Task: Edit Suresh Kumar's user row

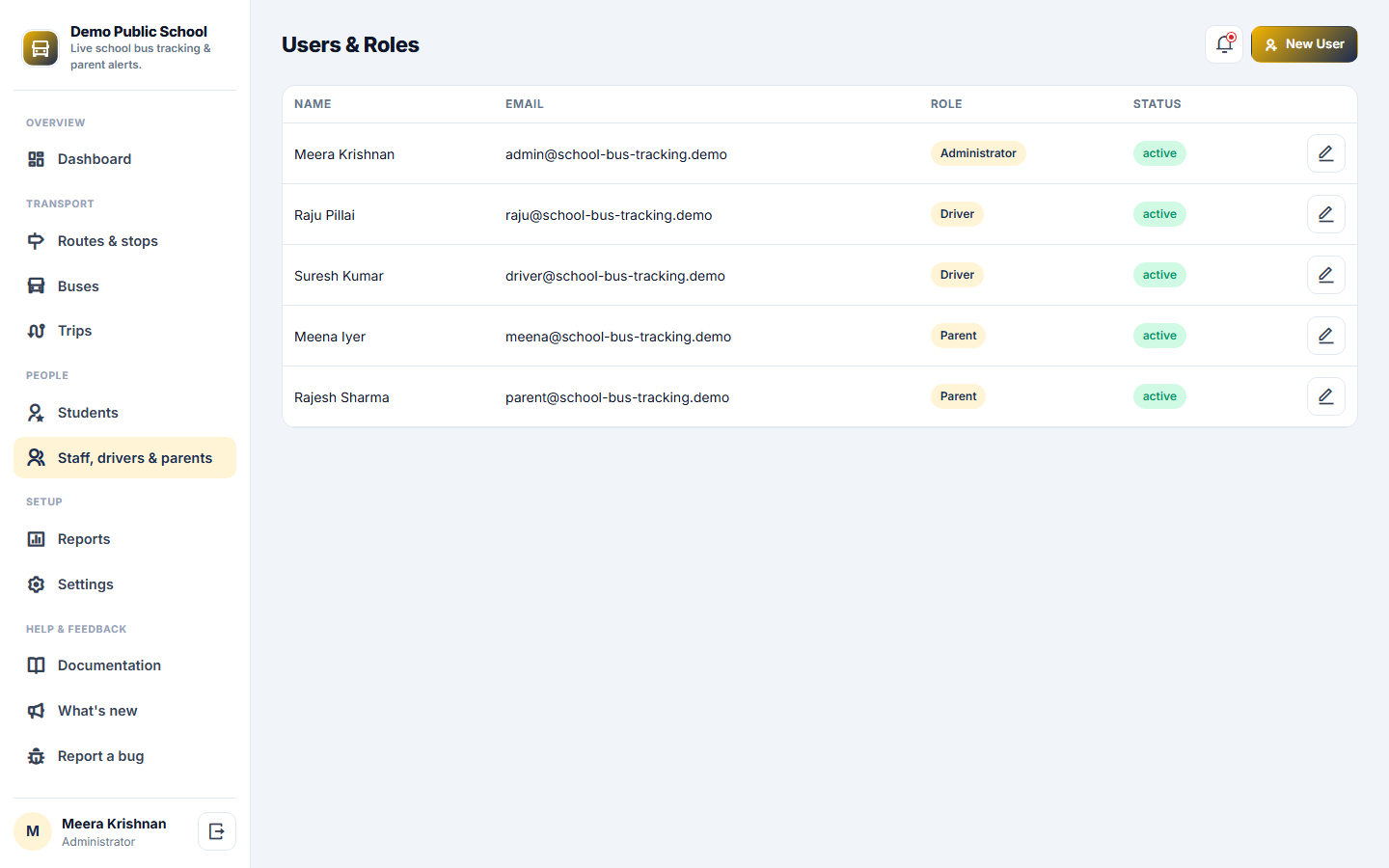Action: (x=1326, y=275)
